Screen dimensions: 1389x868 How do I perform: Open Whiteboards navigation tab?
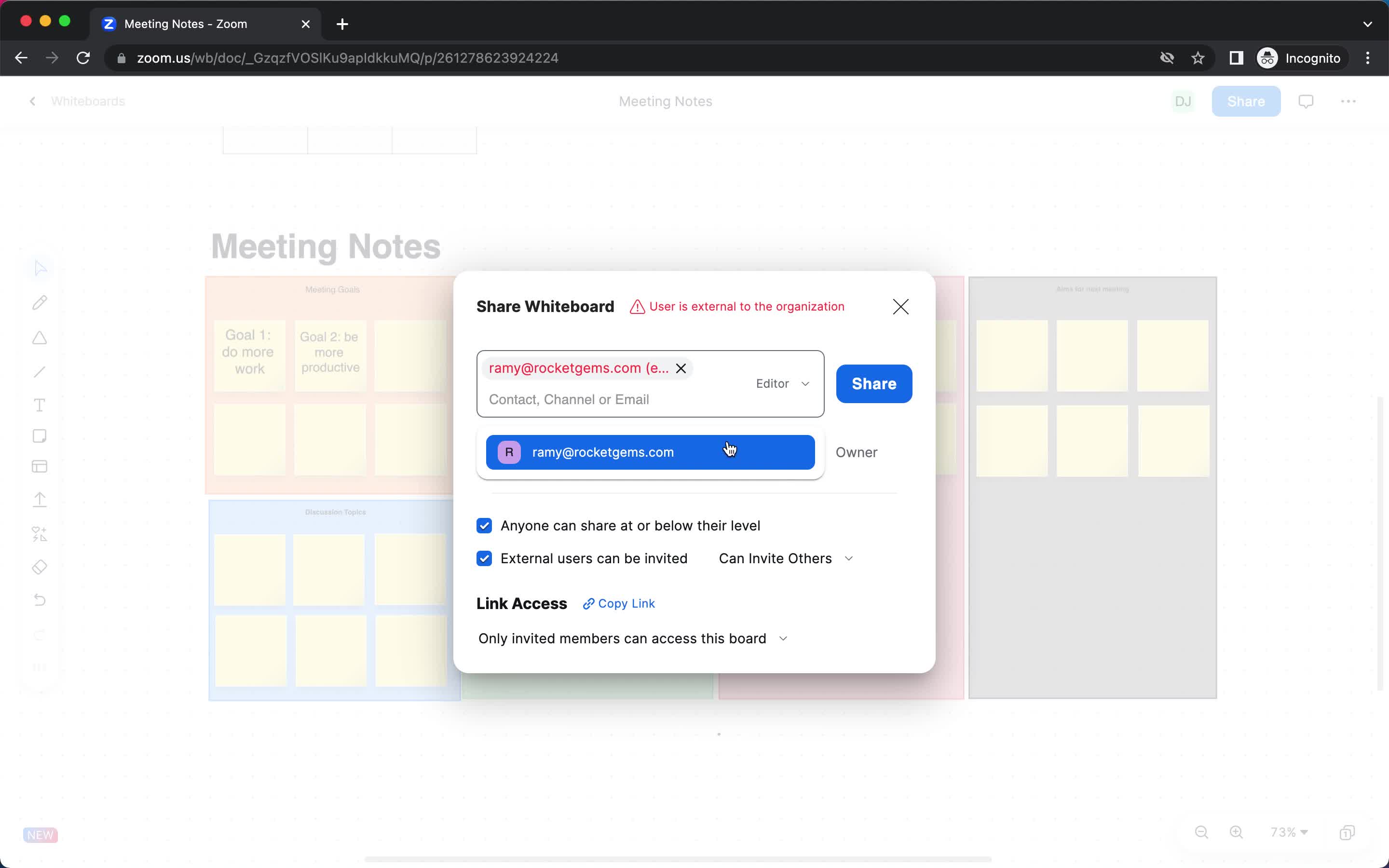point(87,100)
